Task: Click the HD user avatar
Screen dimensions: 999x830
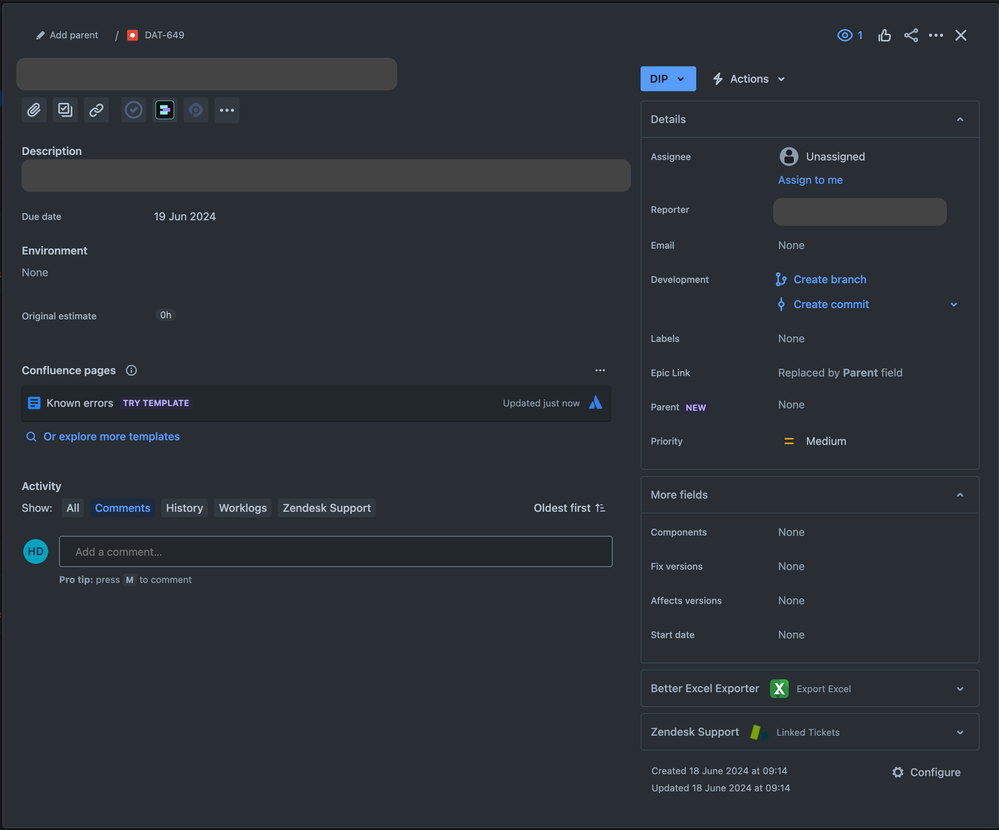Action: click(x=36, y=552)
